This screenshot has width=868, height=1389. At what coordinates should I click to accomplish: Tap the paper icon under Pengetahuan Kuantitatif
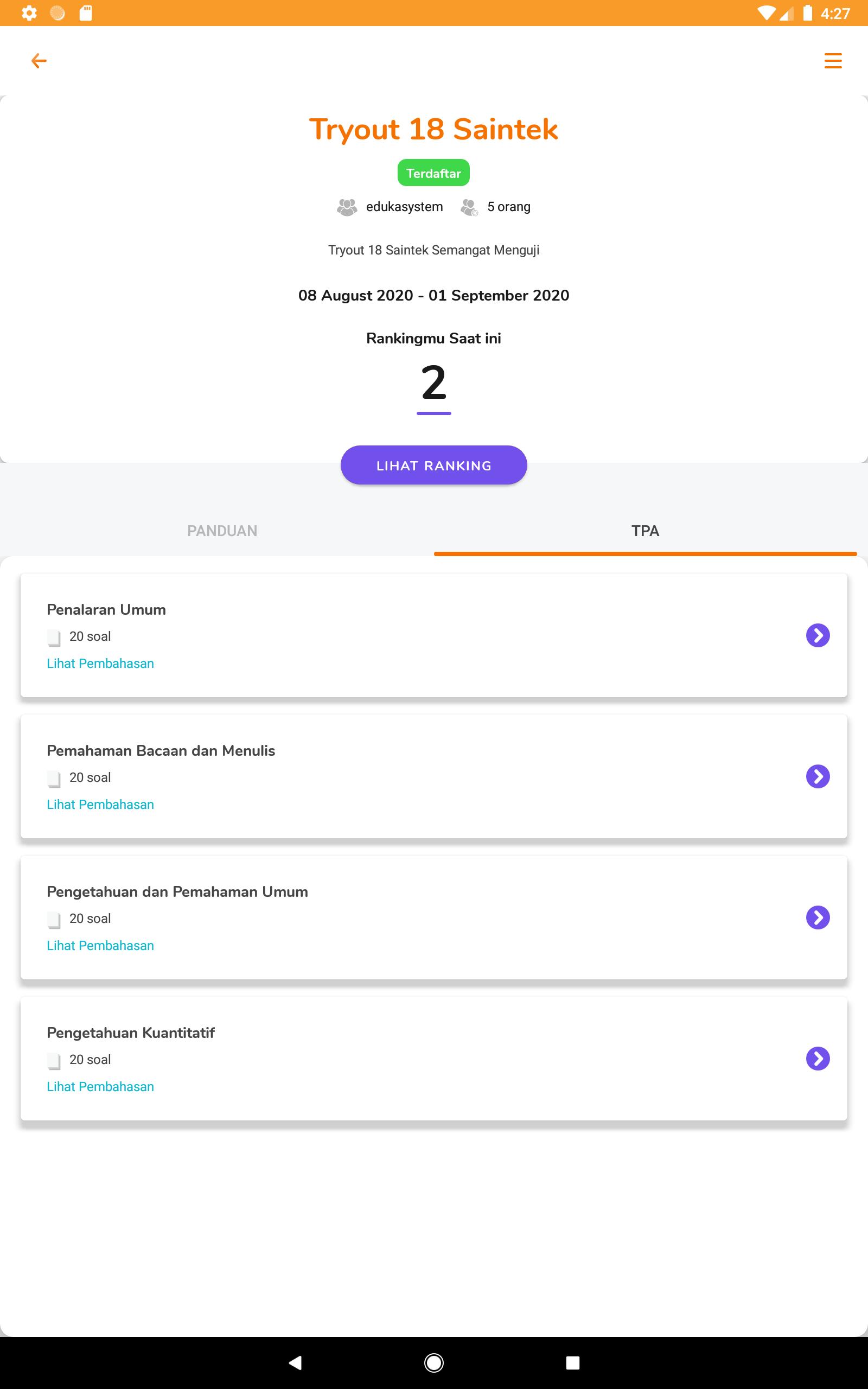pyautogui.click(x=54, y=1061)
